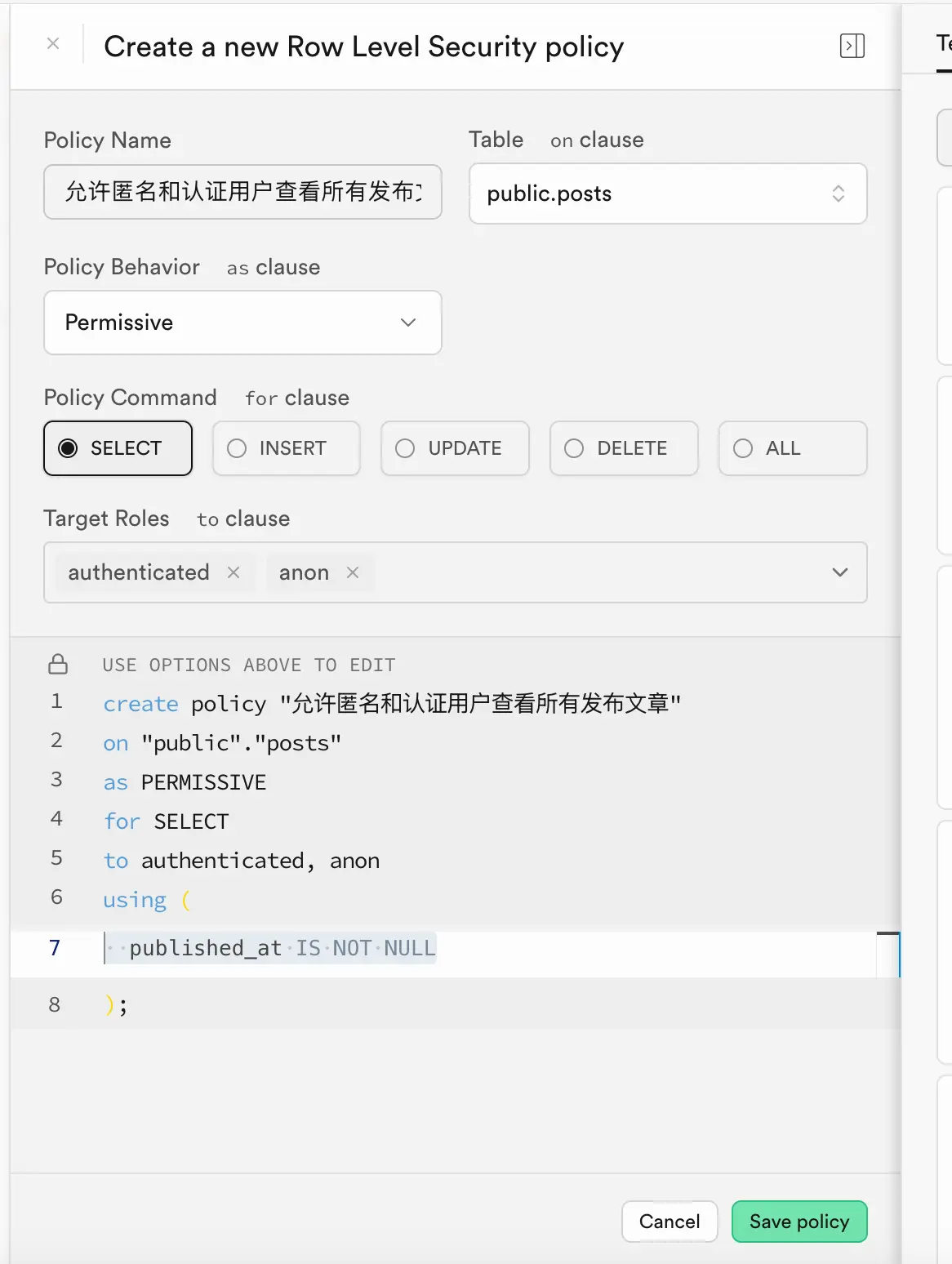952x1264 pixels.
Task: Click the partially visible tab at top right
Action: pyautogui.click(x=944, y=44)
